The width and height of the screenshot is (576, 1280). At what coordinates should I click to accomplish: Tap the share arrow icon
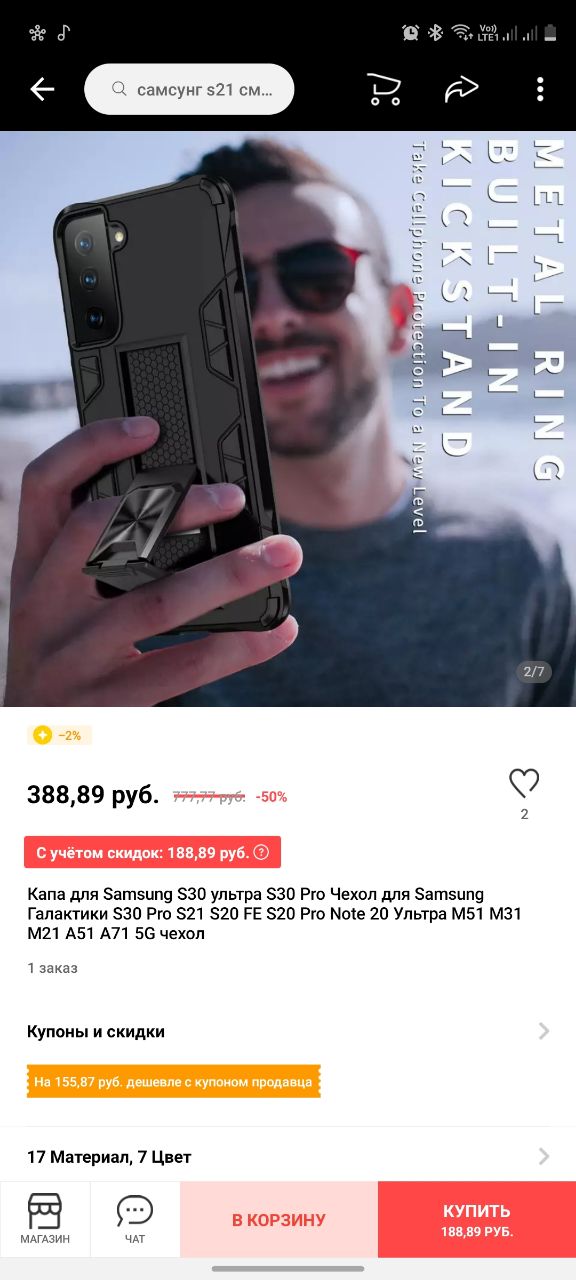click(x=461, y=89)
